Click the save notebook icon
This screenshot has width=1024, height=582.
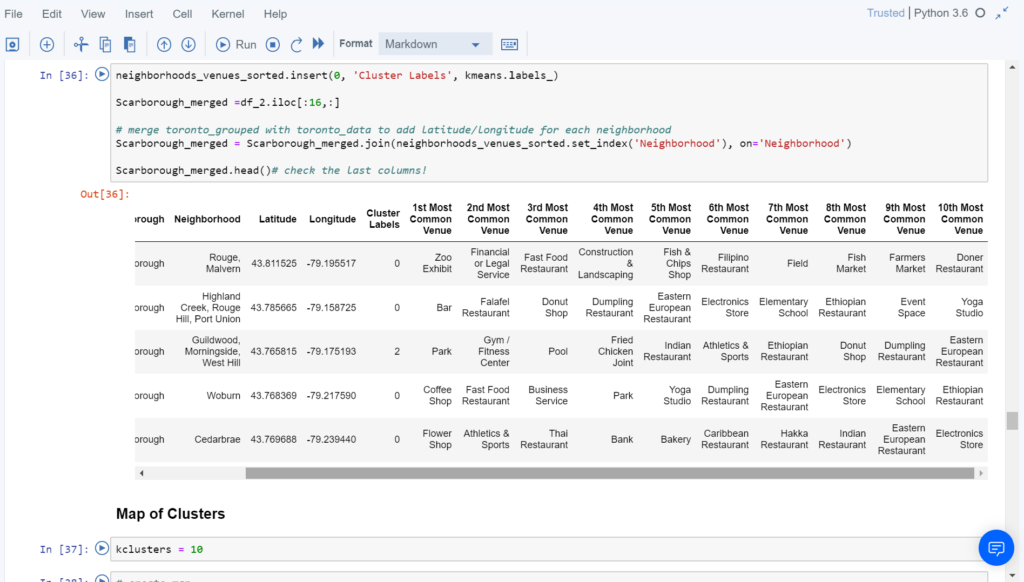pyautogui.click(x=13, y=44)
